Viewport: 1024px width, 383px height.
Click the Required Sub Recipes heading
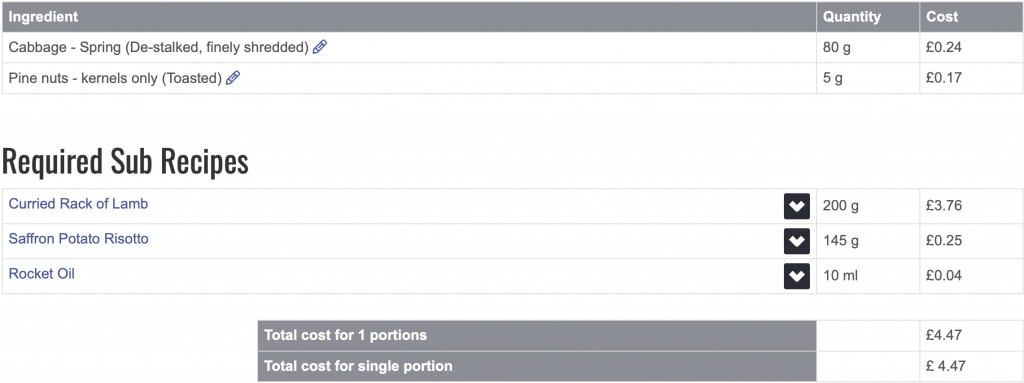[x=125, y=161]
